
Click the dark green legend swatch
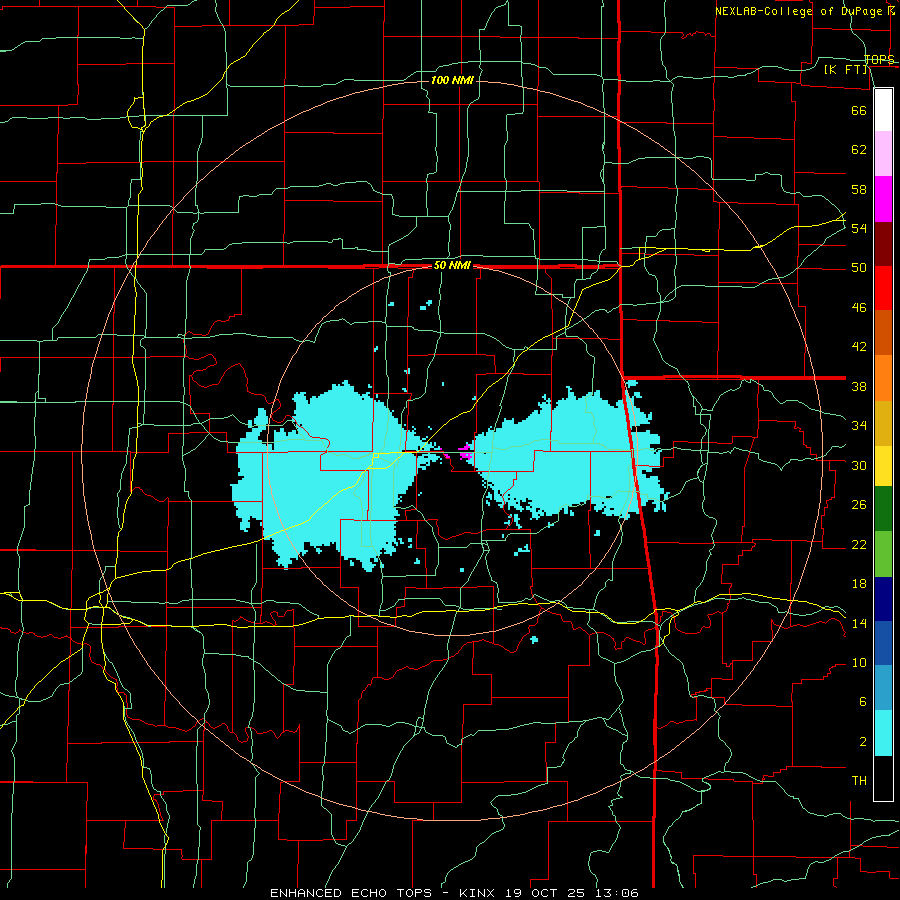click(883, 509)
